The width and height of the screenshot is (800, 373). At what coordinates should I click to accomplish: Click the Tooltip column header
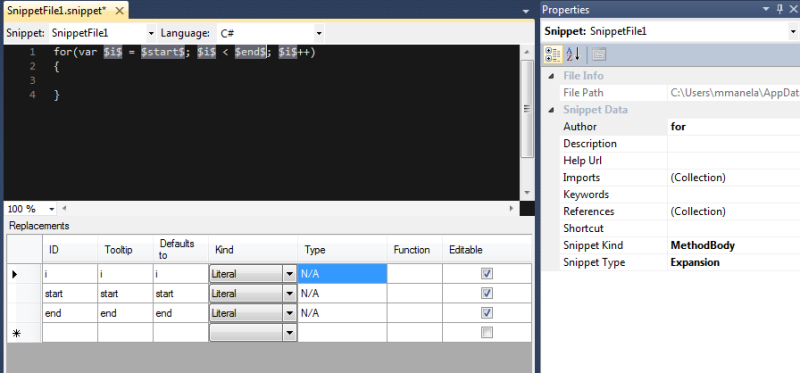click(125, 250)
